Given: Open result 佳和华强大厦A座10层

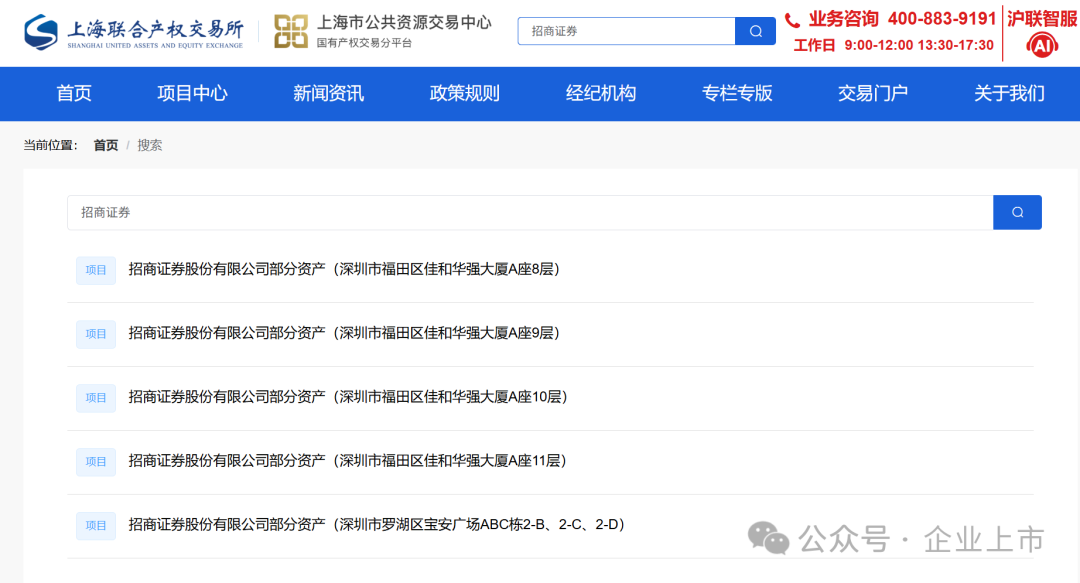Looking at the screenshot, I should pos(348,397).
